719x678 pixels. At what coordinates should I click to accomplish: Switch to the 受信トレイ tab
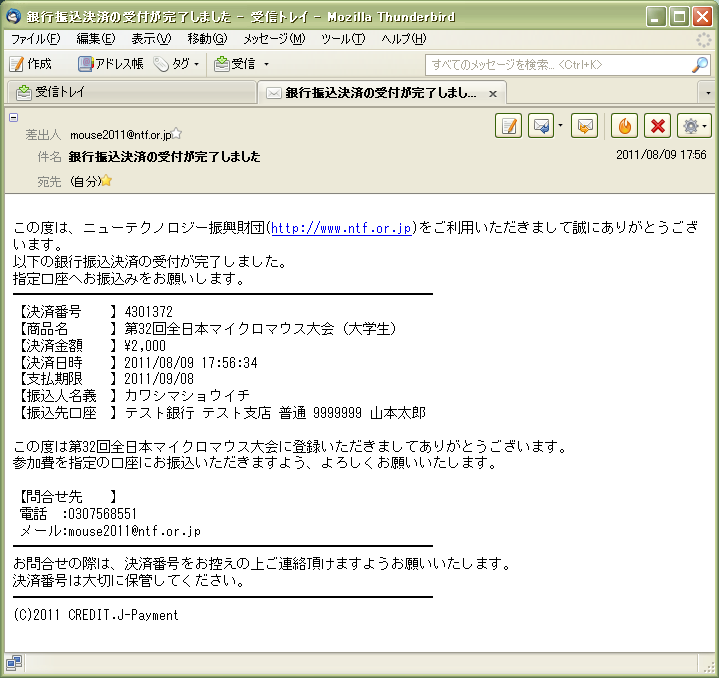click(132, 92)
